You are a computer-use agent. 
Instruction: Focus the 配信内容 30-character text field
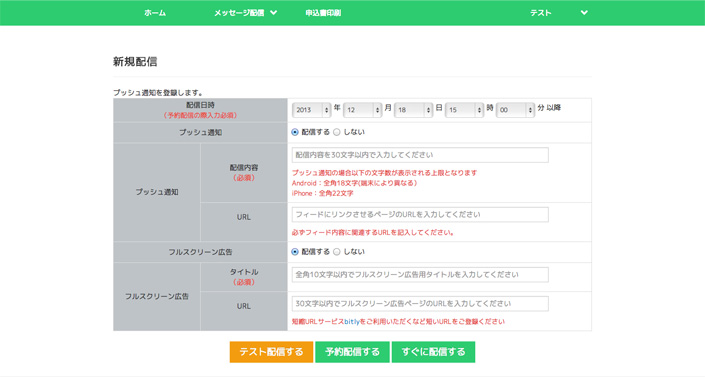[420, 155]
